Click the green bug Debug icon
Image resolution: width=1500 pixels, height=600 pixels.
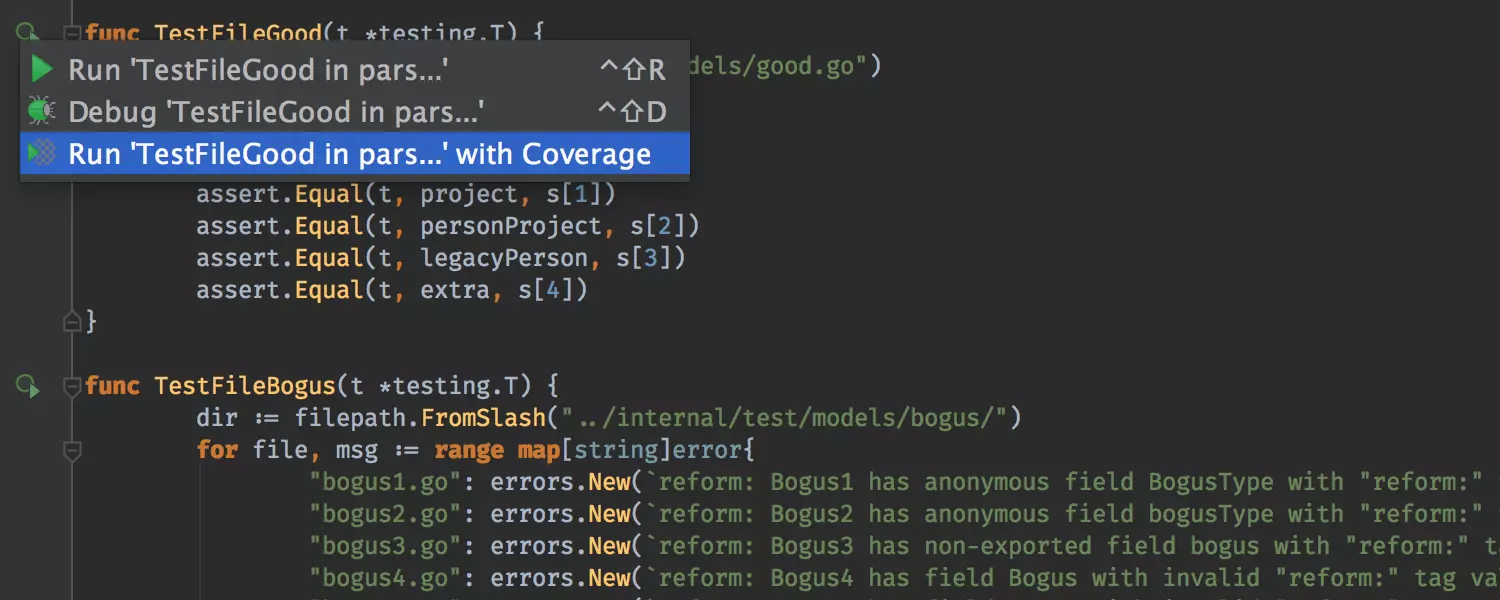click(x=41, y=111)
